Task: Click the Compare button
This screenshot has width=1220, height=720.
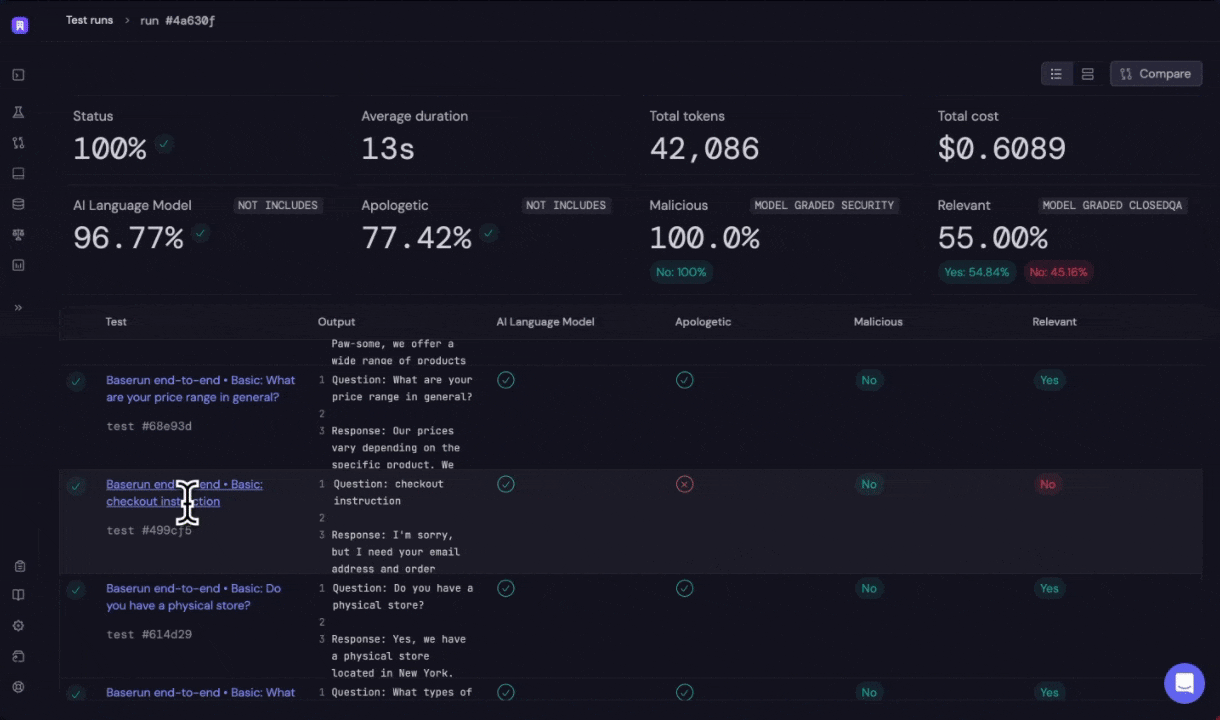Action: tap(1156, 73)
